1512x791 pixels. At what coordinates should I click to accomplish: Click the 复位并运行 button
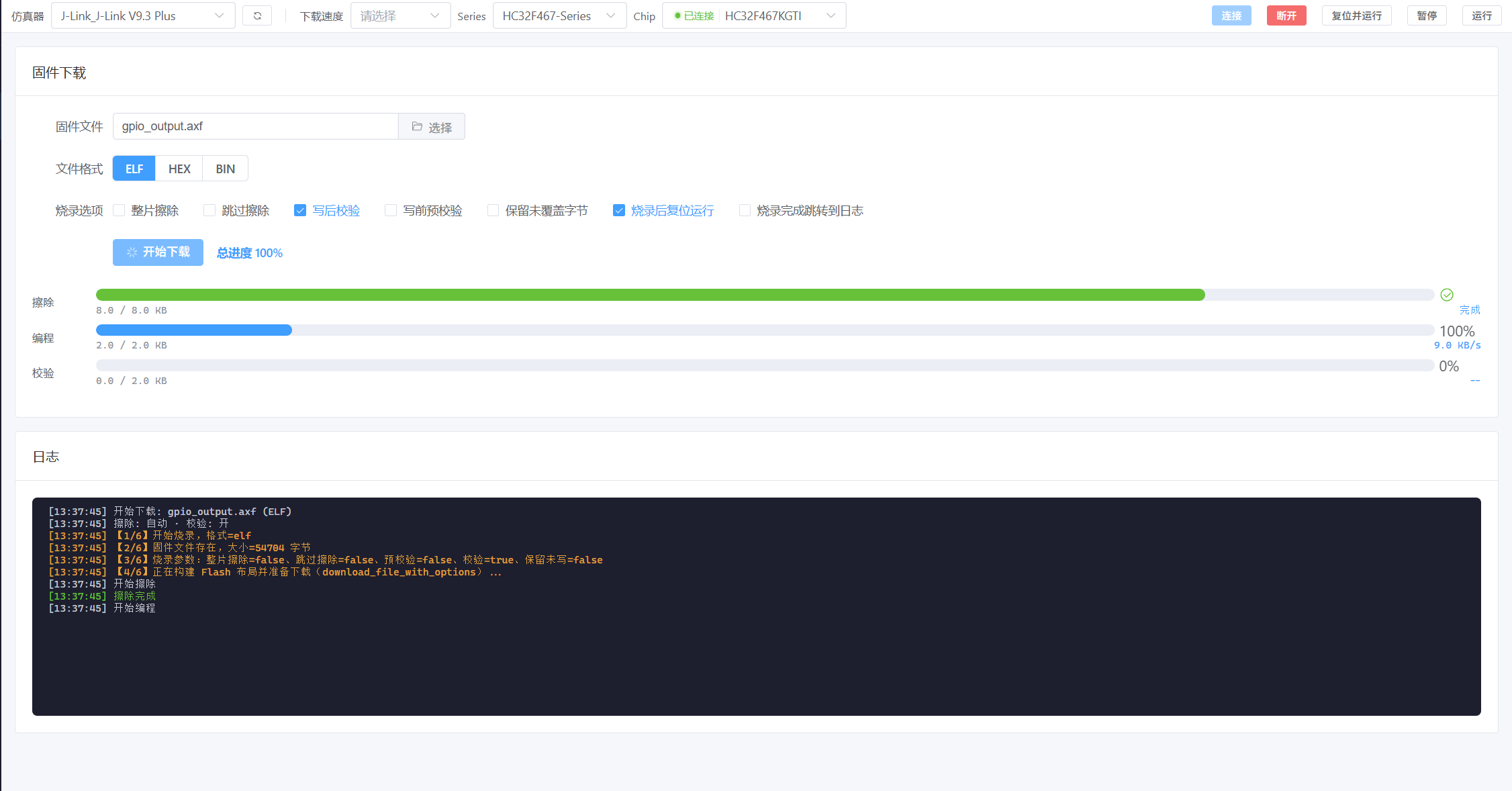[1357, 15]
